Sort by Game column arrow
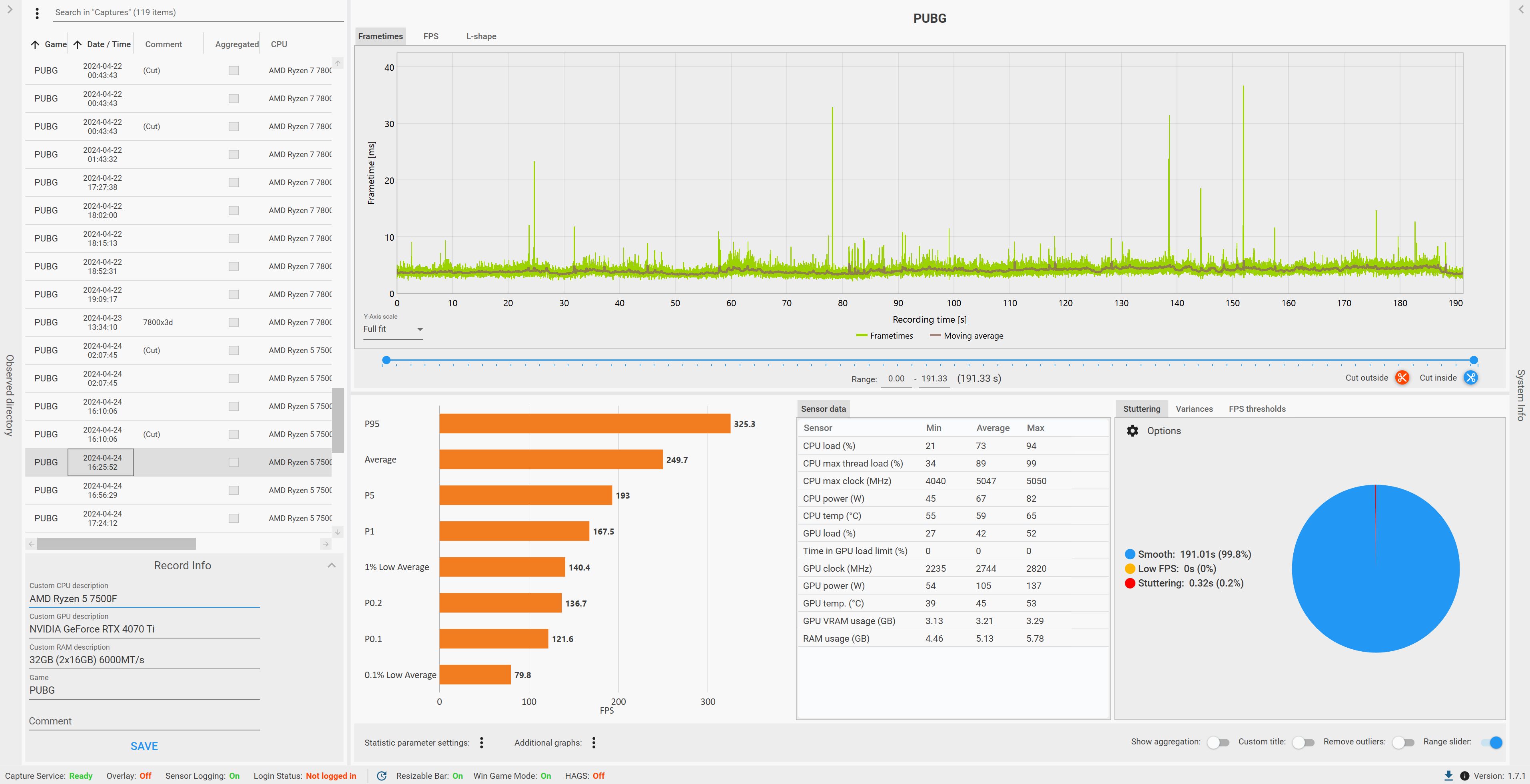Viewport: 1530px width, 784px height. point(35,44)
